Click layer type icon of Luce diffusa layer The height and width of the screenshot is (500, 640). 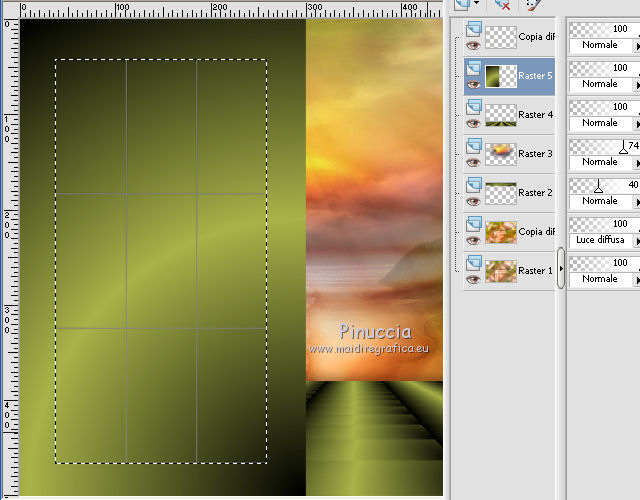(473, 224)
